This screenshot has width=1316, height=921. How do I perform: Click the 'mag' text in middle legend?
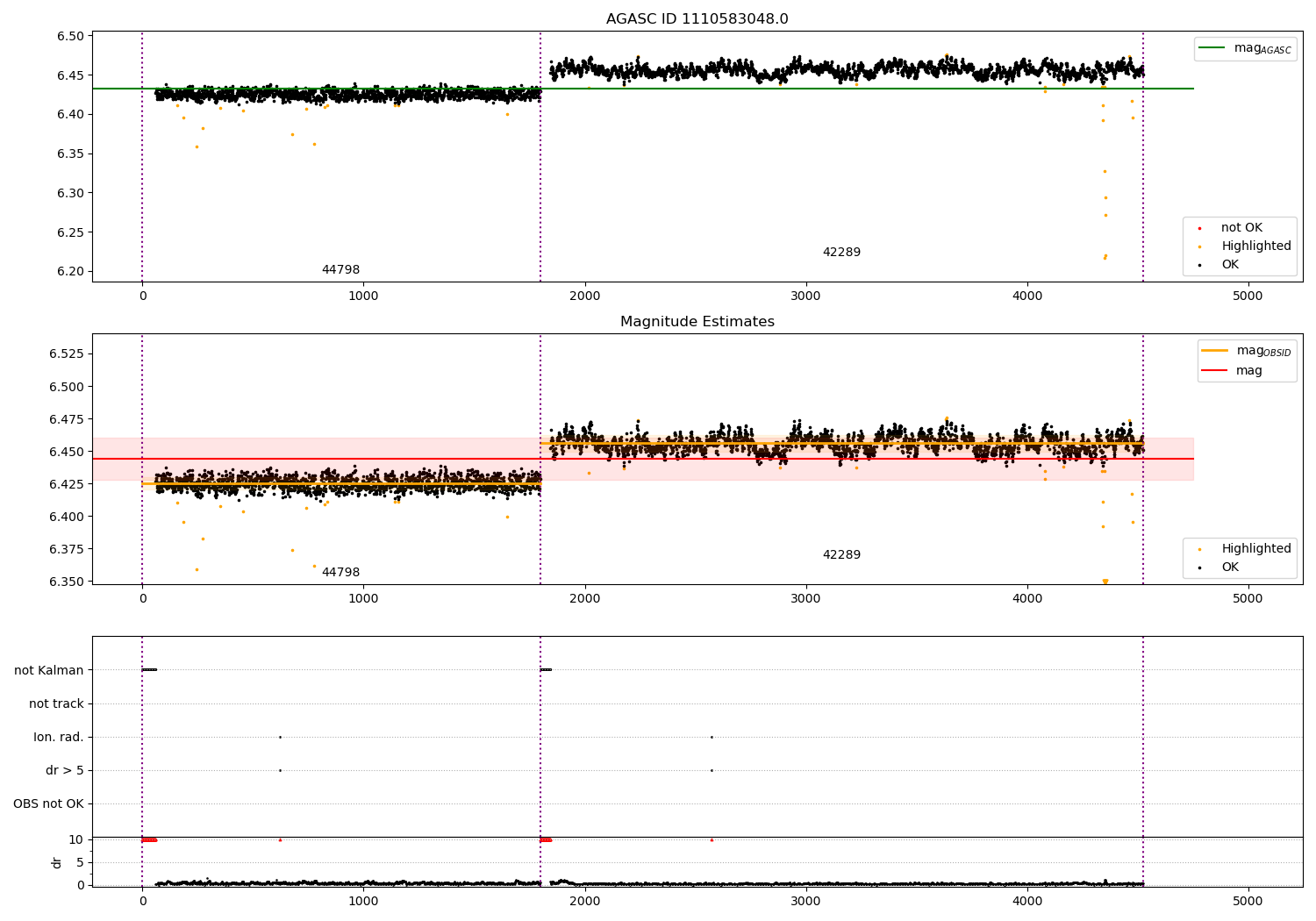coord(1249,371)
